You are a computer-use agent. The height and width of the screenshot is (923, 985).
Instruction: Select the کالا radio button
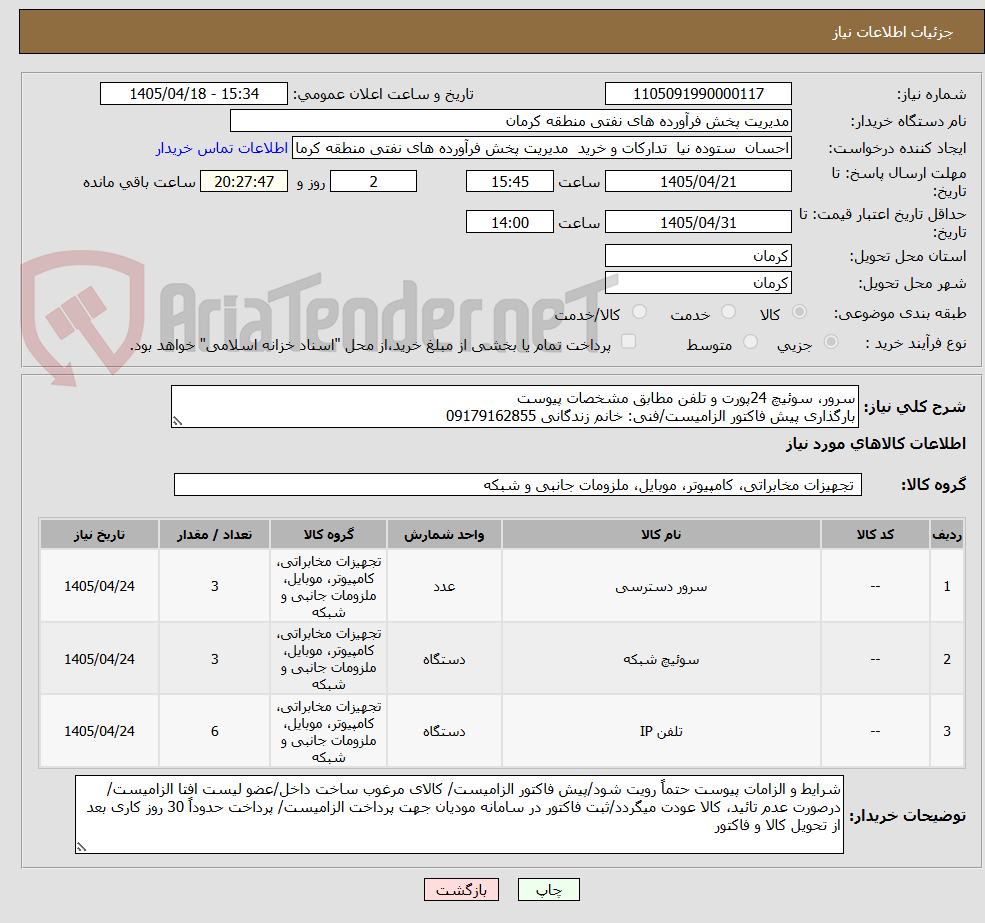tap(800, 312)
